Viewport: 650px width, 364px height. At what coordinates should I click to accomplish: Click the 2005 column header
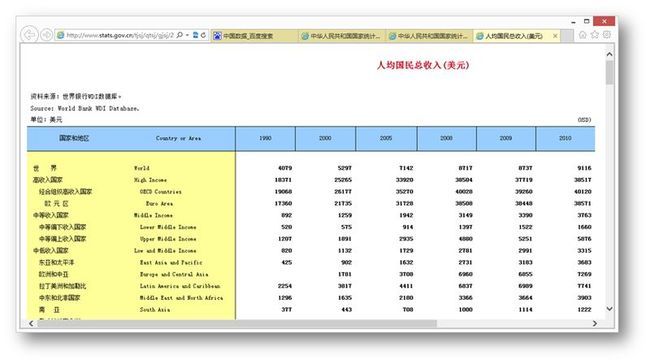click(386, 138)
